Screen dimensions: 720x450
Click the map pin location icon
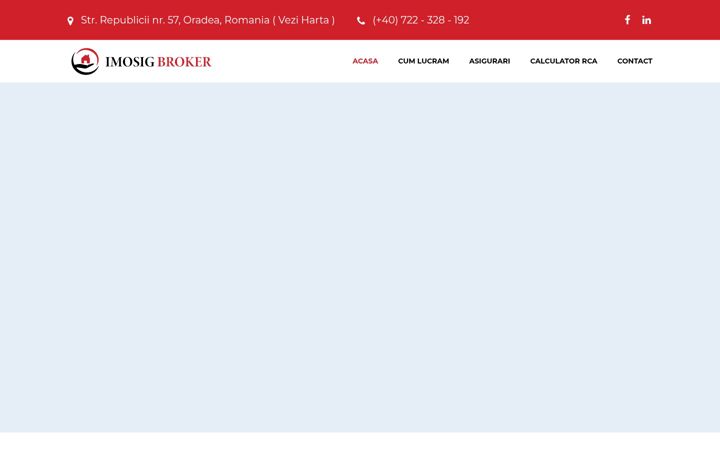coord(70,21)
